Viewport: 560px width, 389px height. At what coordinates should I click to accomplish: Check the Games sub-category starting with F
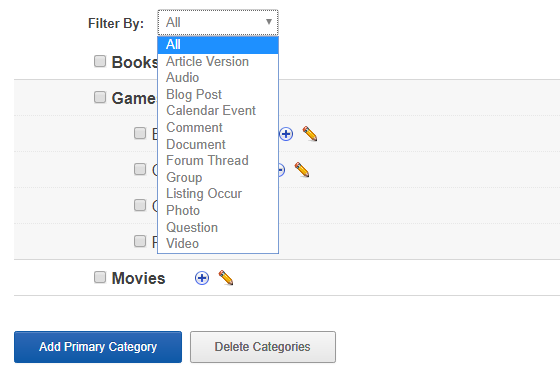coord(140,241)
